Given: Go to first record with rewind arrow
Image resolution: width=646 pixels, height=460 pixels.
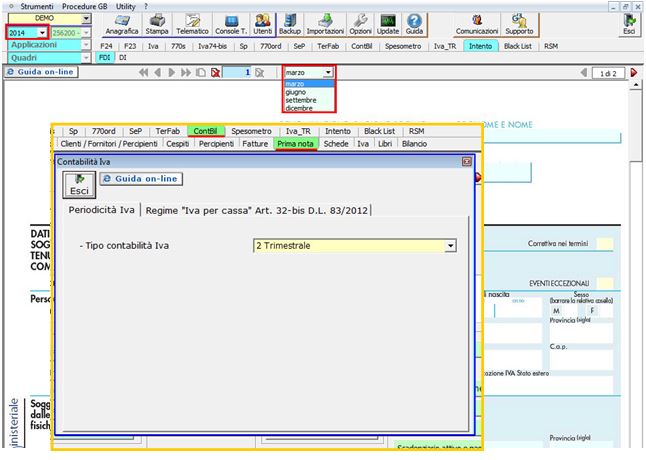Looking at the screenshot, I should coord(143,72).
